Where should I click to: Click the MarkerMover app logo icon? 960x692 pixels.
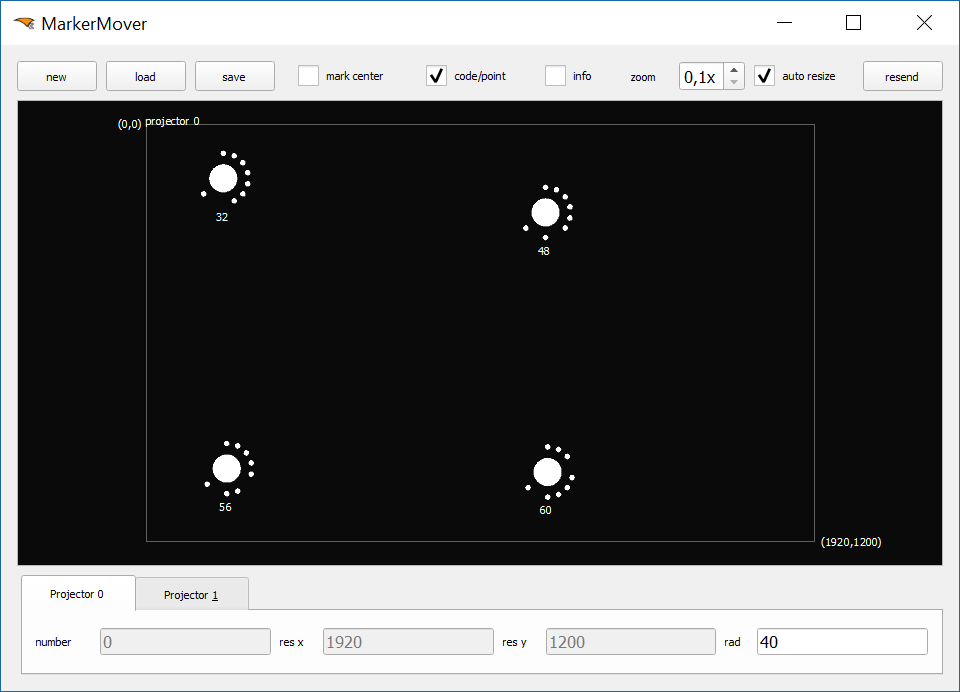[24, 23]
